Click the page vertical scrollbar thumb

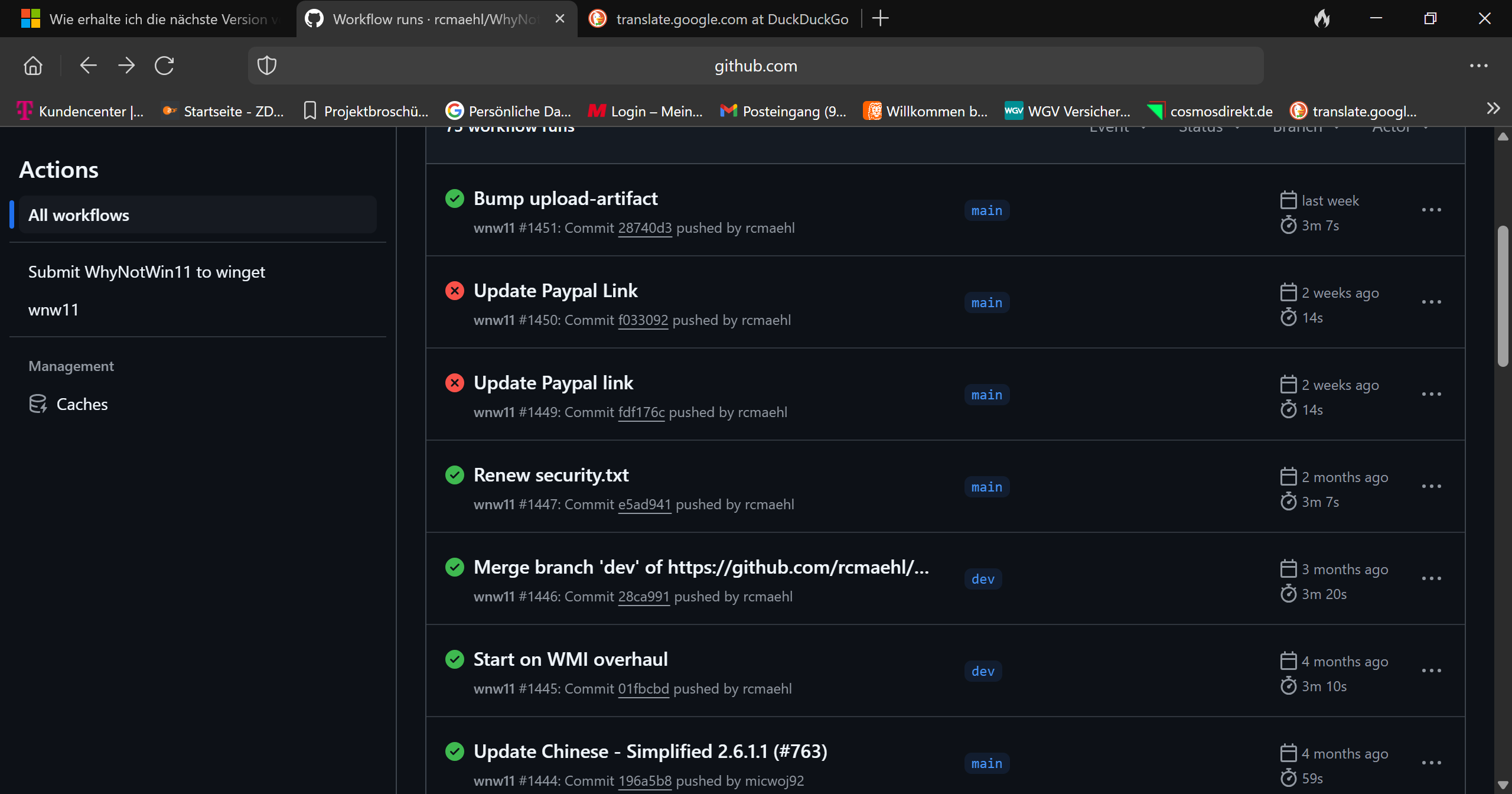click(1503, 297)
